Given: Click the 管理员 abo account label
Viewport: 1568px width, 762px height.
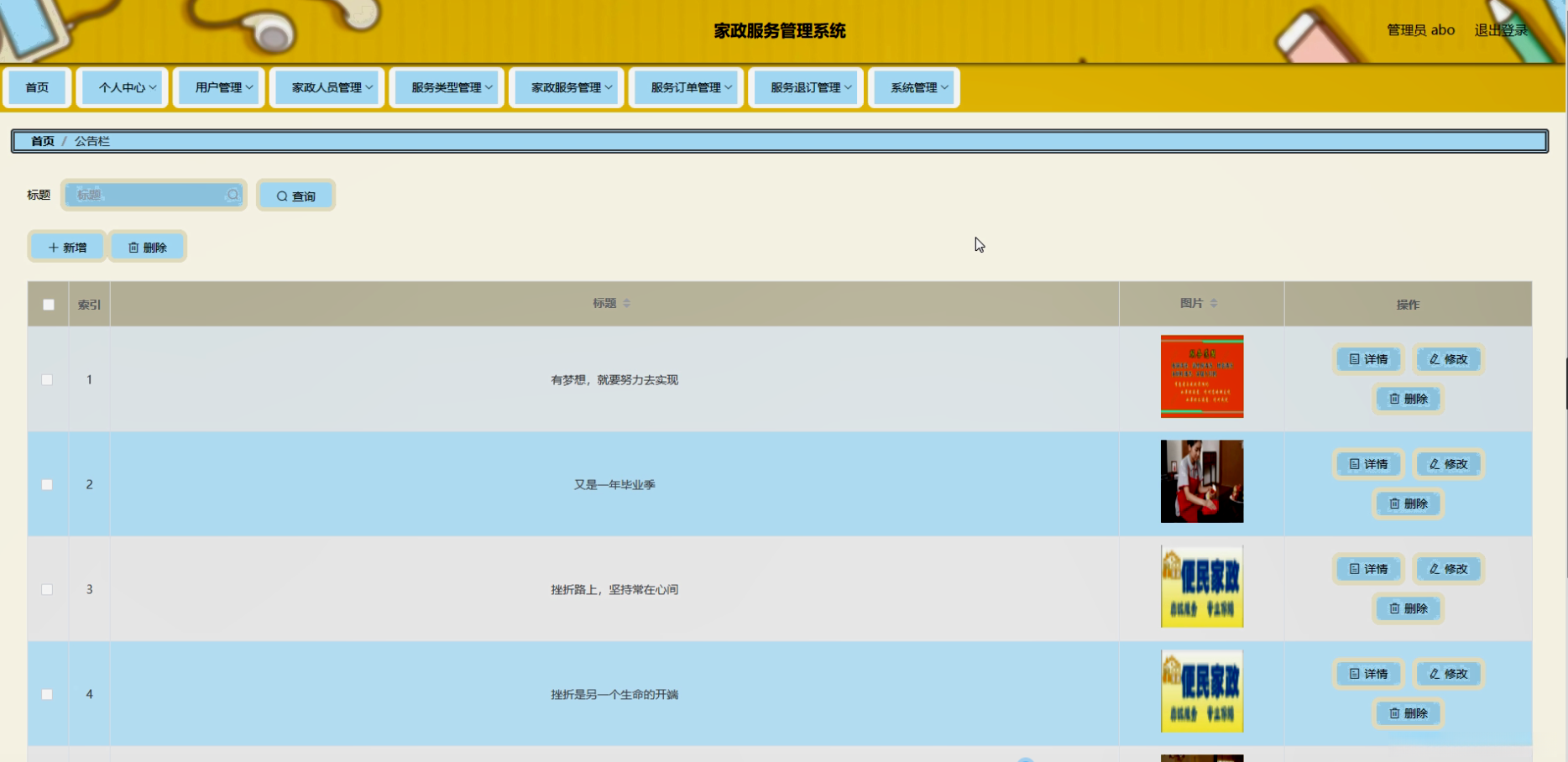Looking at the screenshot, I should tap(1420, 30).
